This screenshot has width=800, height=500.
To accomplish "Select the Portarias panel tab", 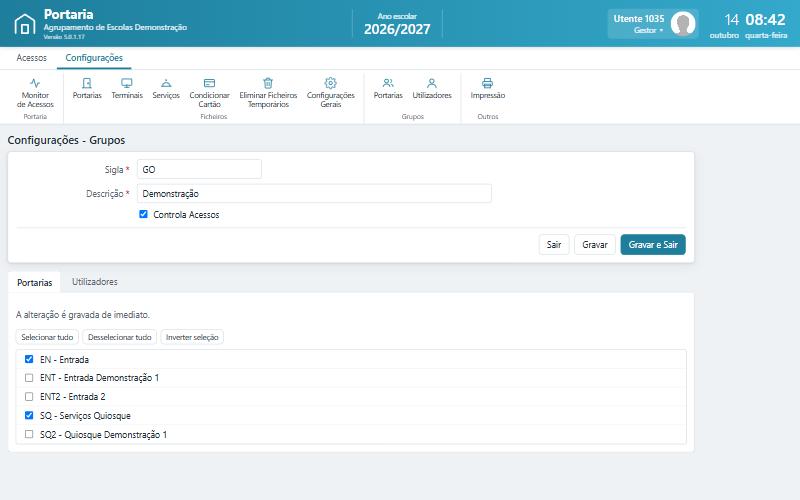I will click(x=34, y=282).
